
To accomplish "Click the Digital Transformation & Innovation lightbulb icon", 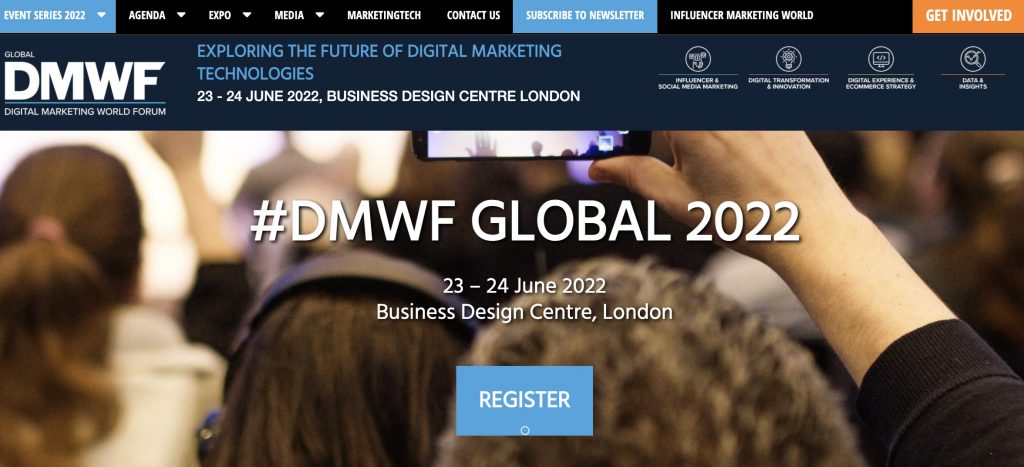I will (x=788, y=59).
